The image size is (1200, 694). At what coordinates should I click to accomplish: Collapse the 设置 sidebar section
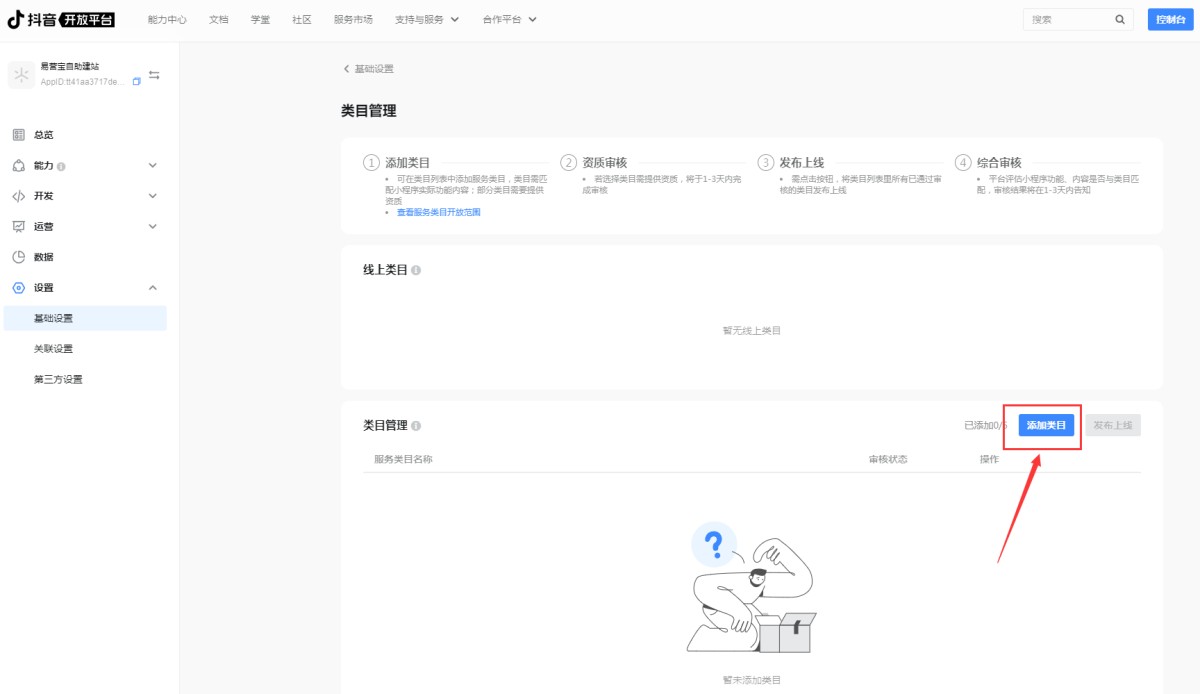(x=153, y=288)
